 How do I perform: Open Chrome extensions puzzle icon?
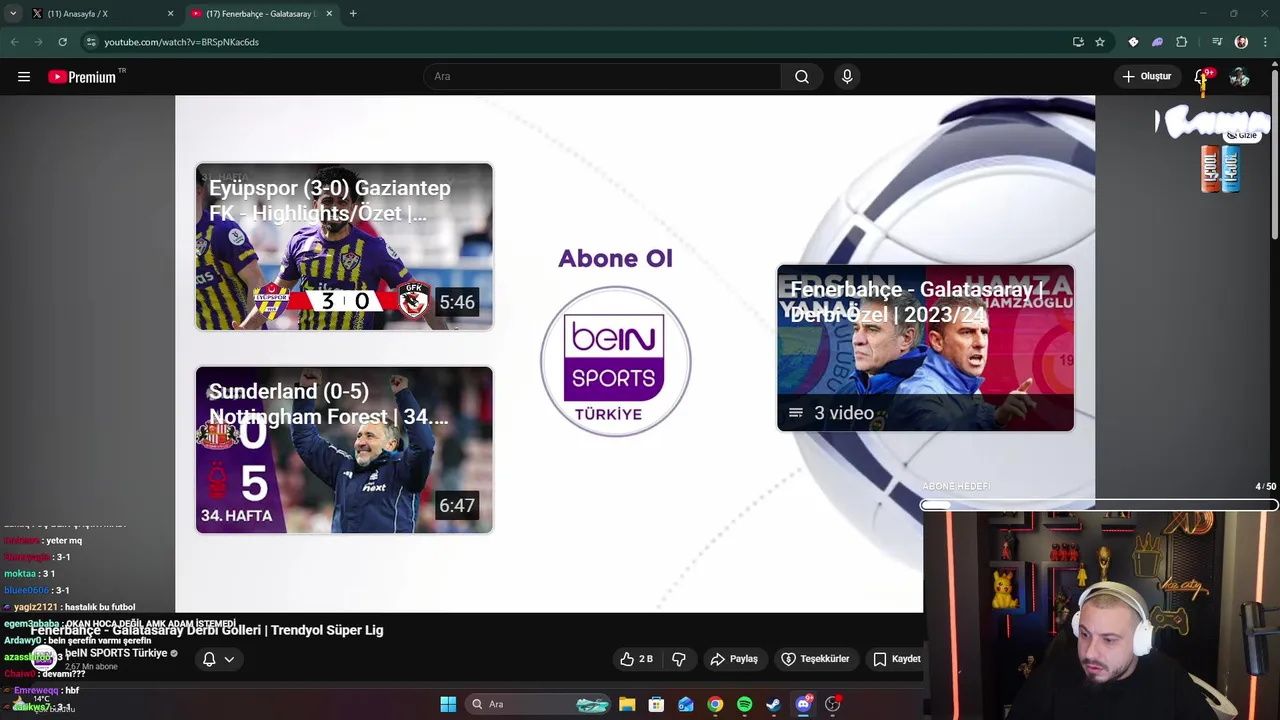coord(1181,42)
